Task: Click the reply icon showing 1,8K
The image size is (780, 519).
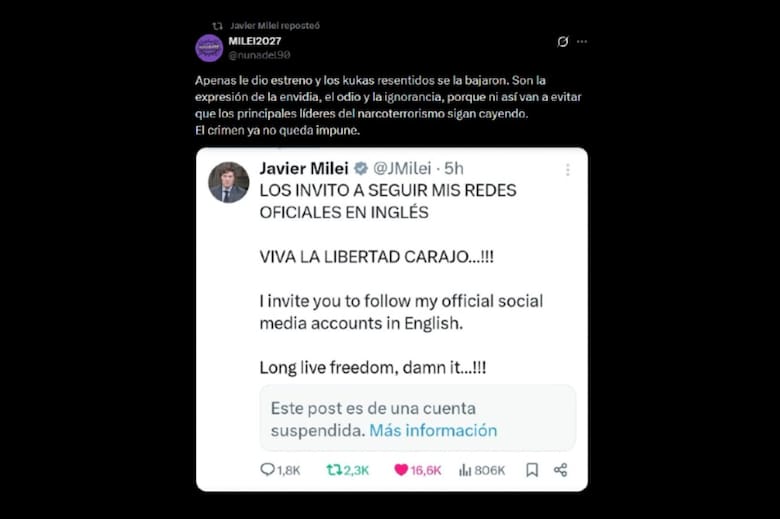Action: coord(268,469)
